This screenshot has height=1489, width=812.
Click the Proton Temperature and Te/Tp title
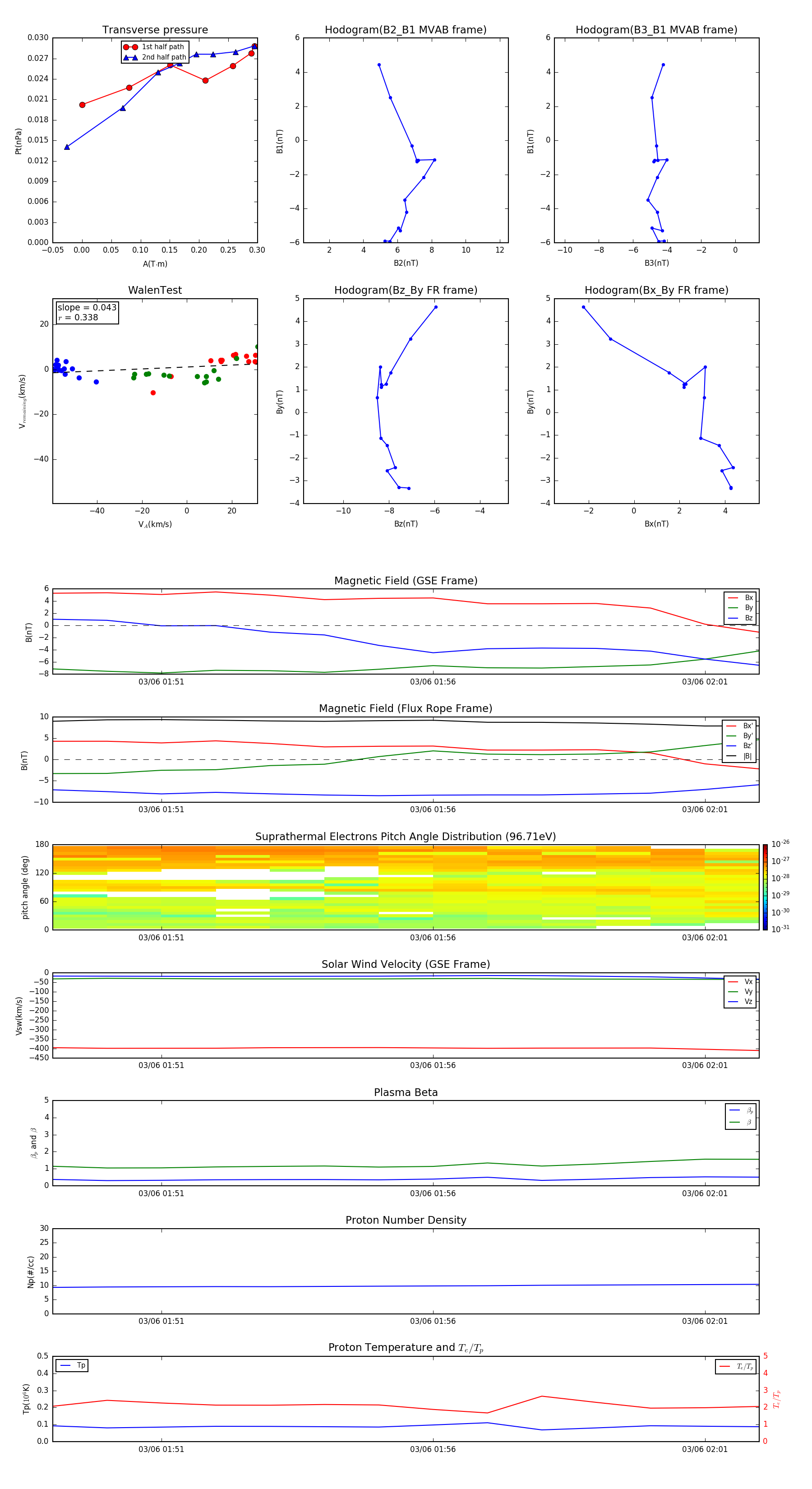pyautogui.click(x=406, y=1348)
